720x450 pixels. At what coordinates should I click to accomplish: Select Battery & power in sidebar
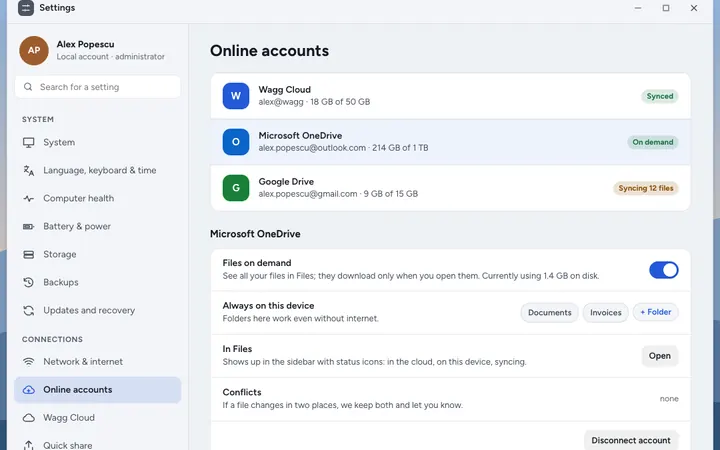tap(97, 226)
